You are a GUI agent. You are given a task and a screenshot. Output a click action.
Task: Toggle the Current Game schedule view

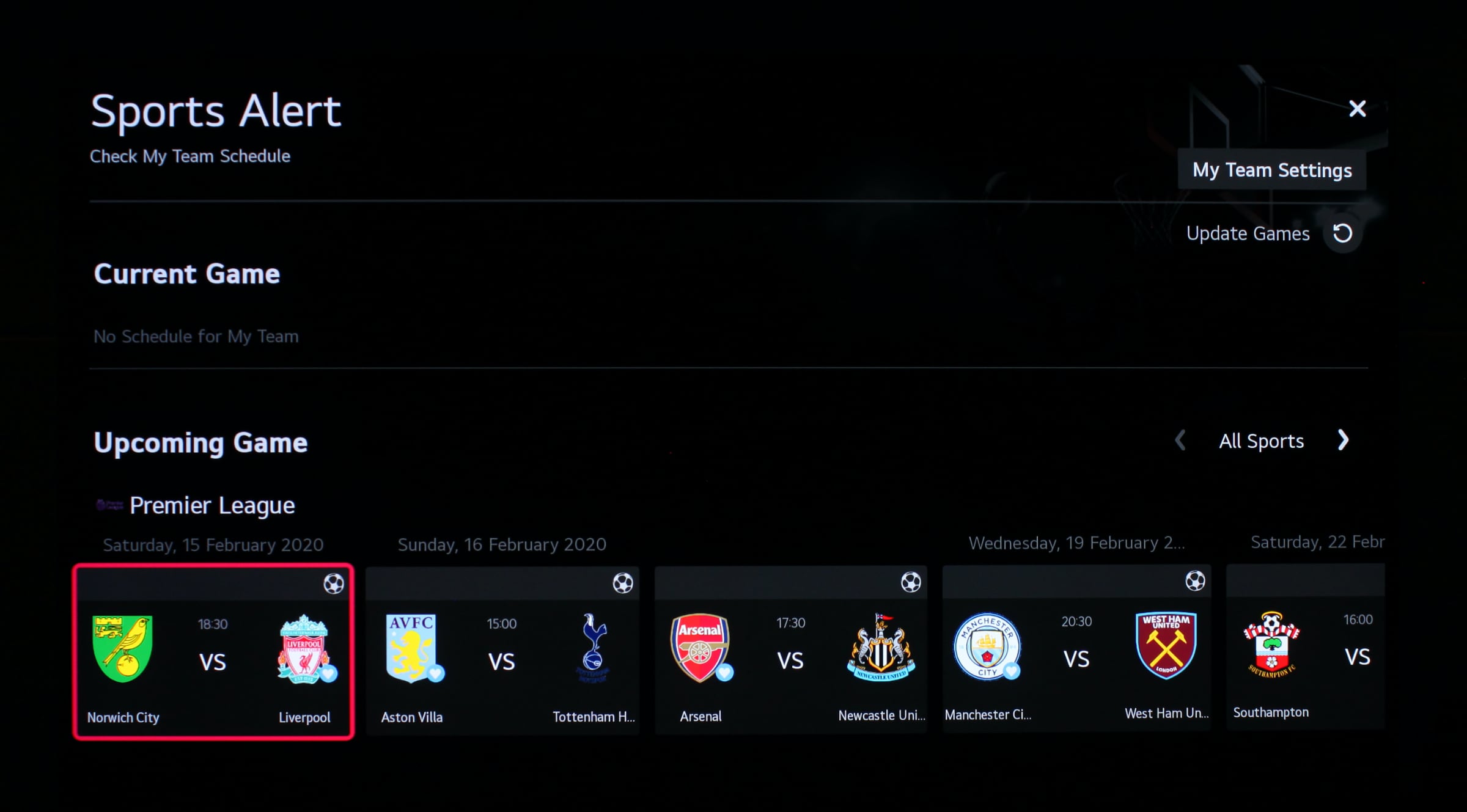[186, 273]
